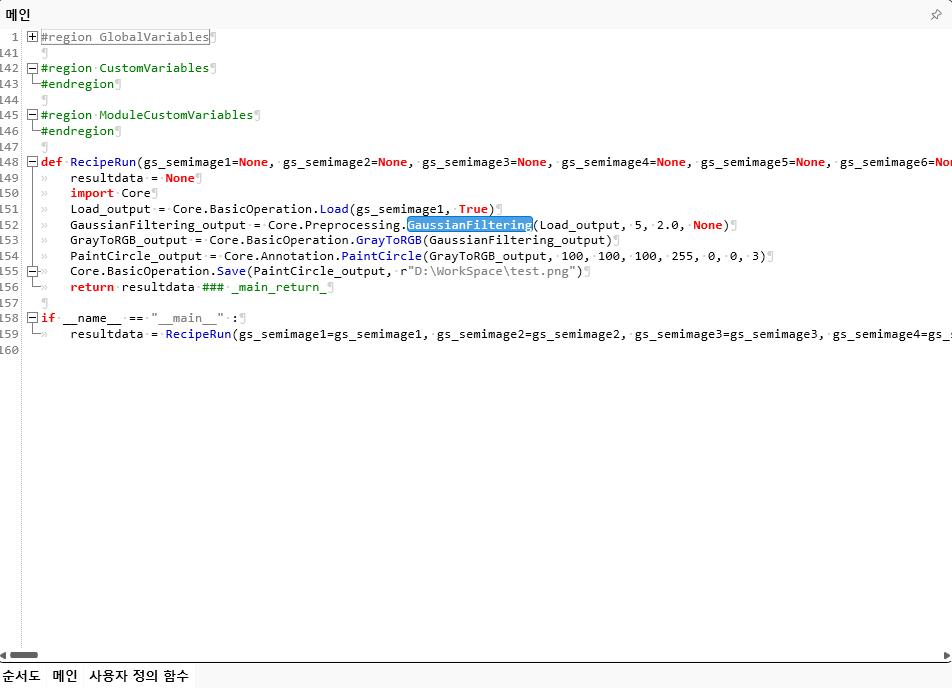Click the horizontal scrollbar thumb
The image size is (952, 688).
pos(22,655)
